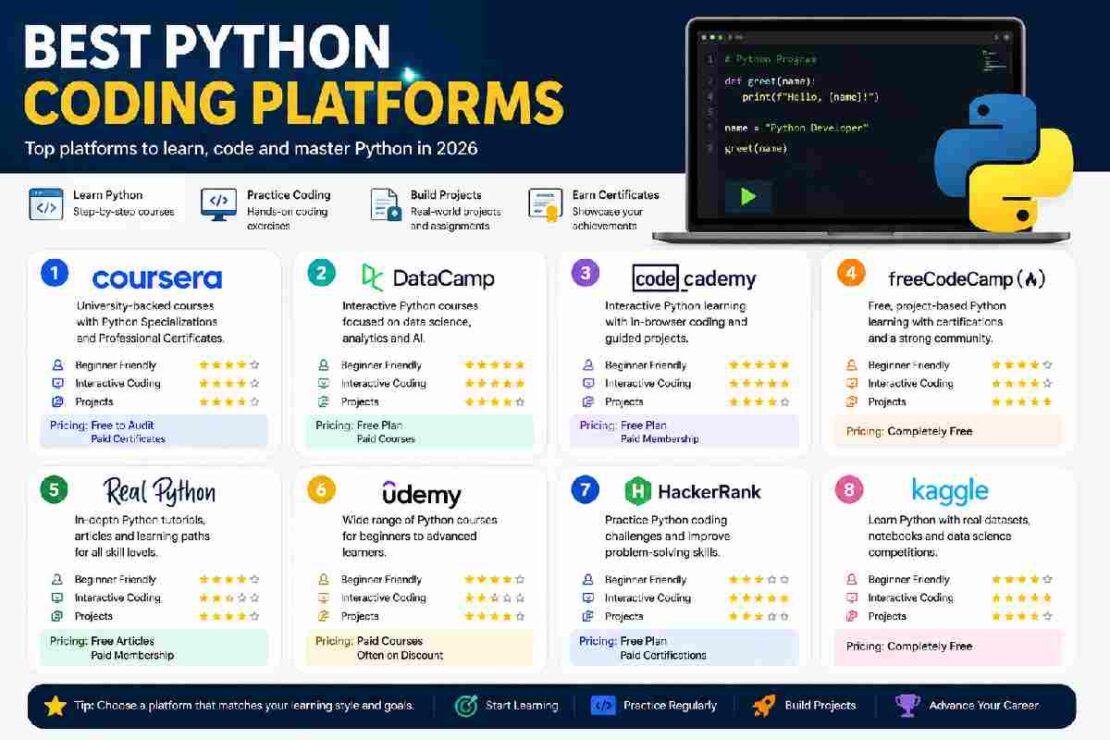Image resolution: width=1110 pixels, height=740 pixels.
Task: Click the teal number 2 badge
Action: pos(321,273)
